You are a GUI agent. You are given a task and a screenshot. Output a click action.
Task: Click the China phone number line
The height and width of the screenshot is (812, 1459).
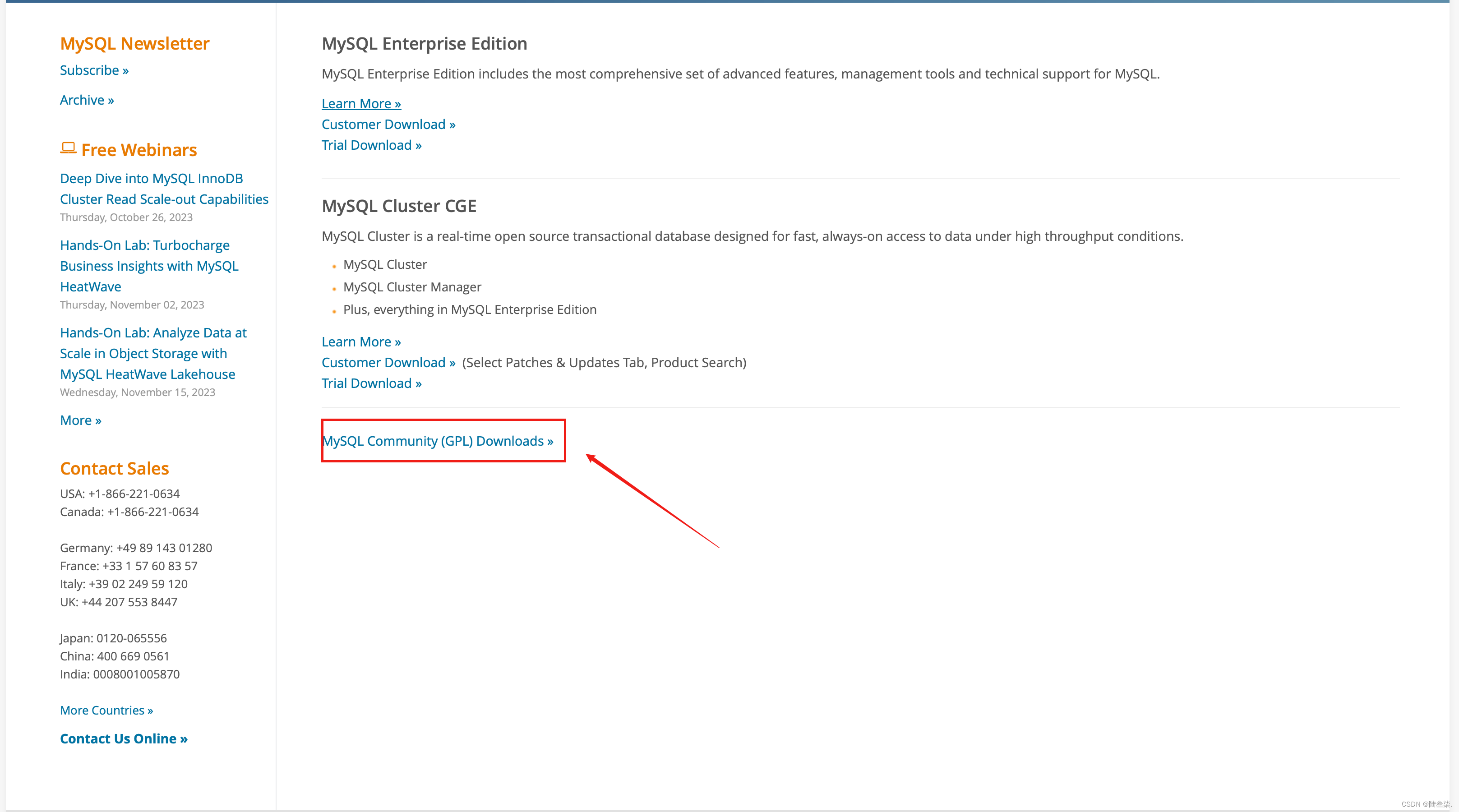115,656
